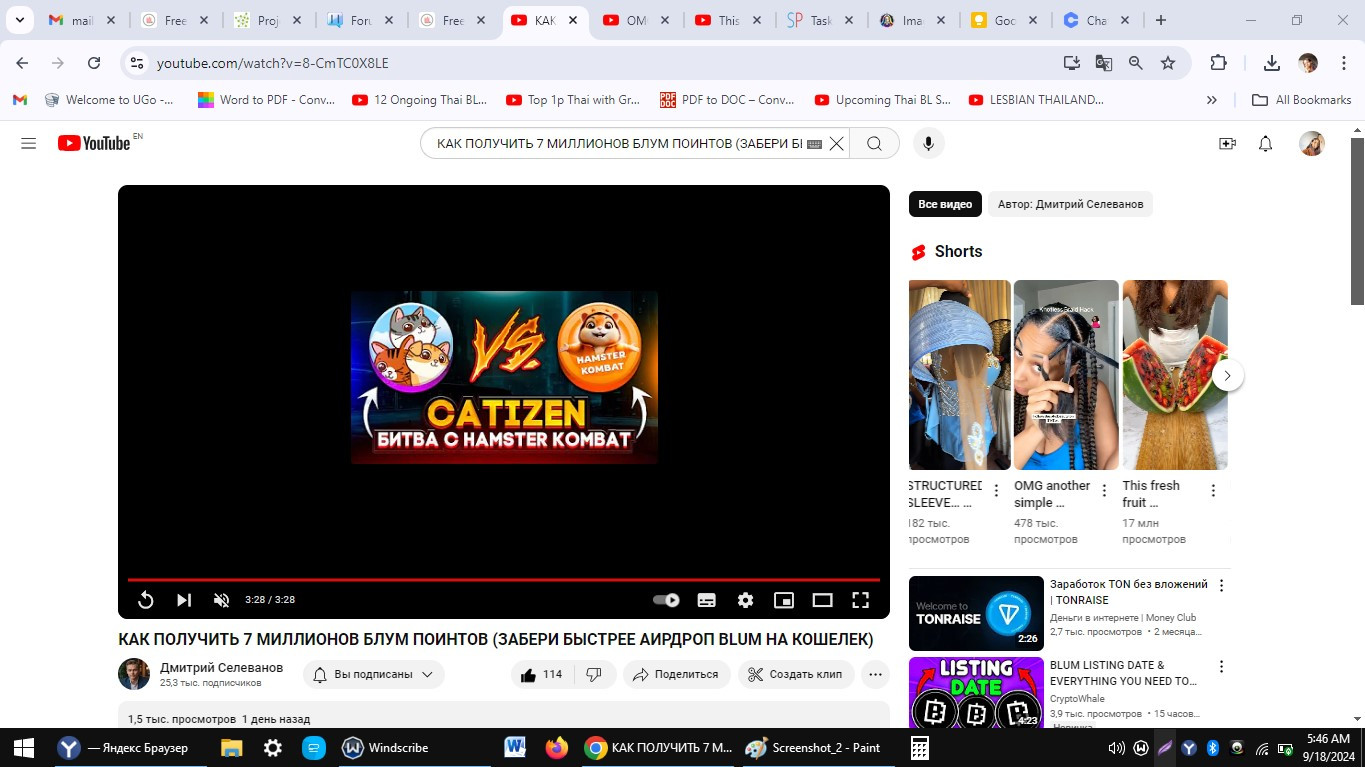Toggle the autoplay switch in player
1365x767 pixels.
tap(666, 600)
